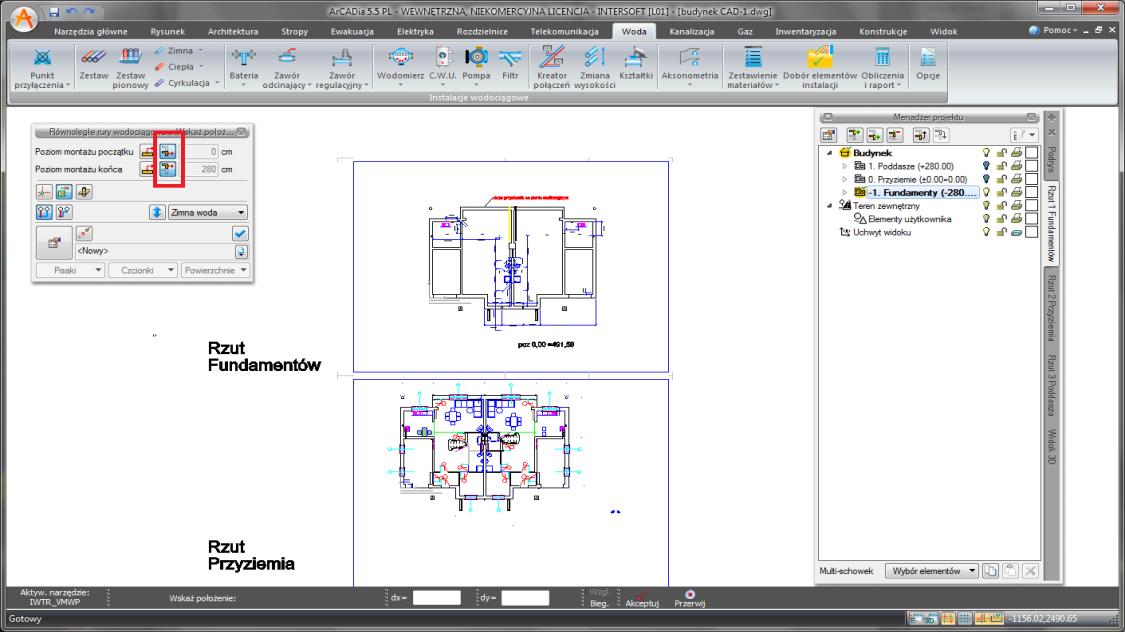
Task: Open the Zimna woda dropdown
Action: pyautogui.click(x=207, y=212)
